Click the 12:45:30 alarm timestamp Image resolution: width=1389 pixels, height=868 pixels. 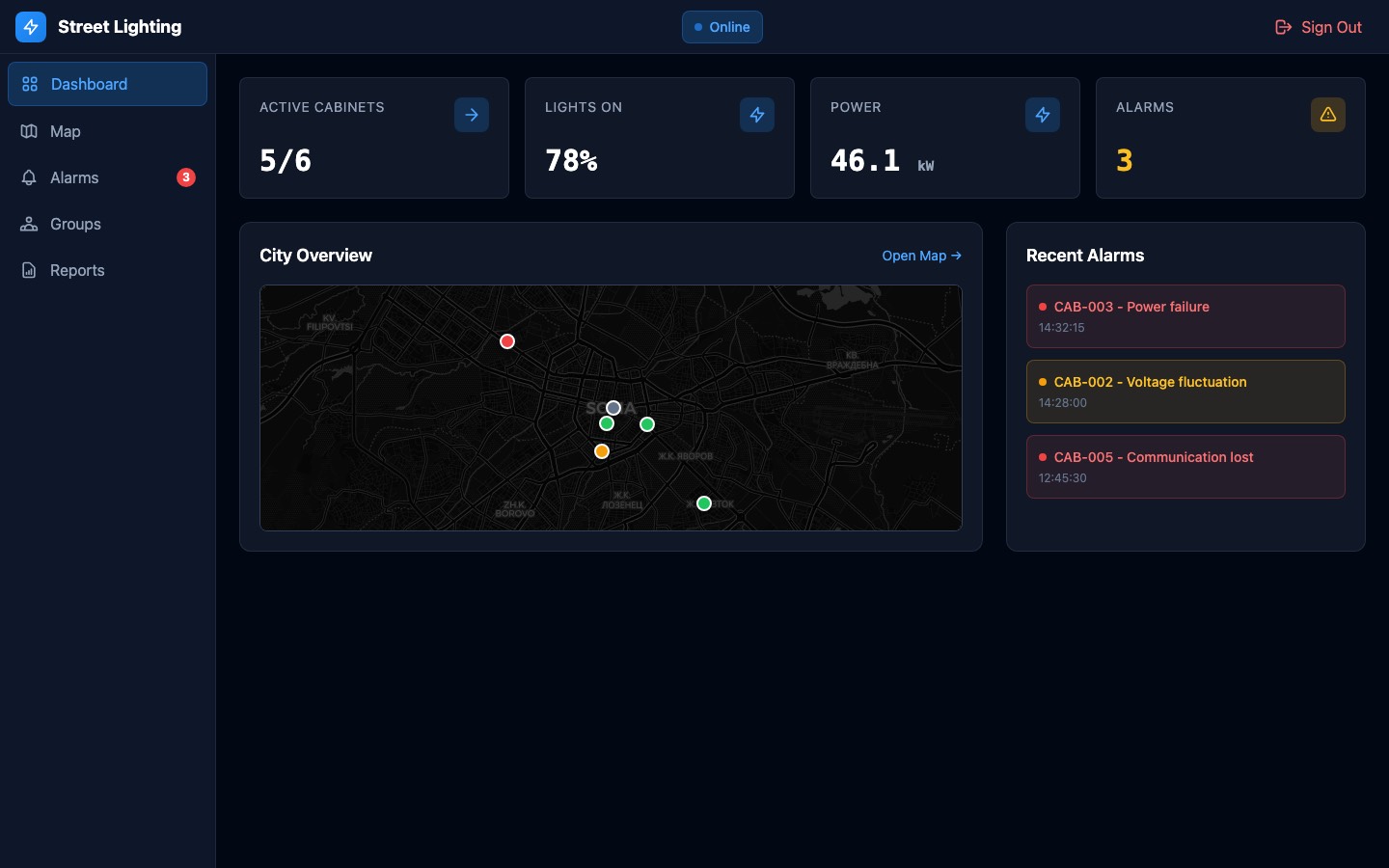1063,478
